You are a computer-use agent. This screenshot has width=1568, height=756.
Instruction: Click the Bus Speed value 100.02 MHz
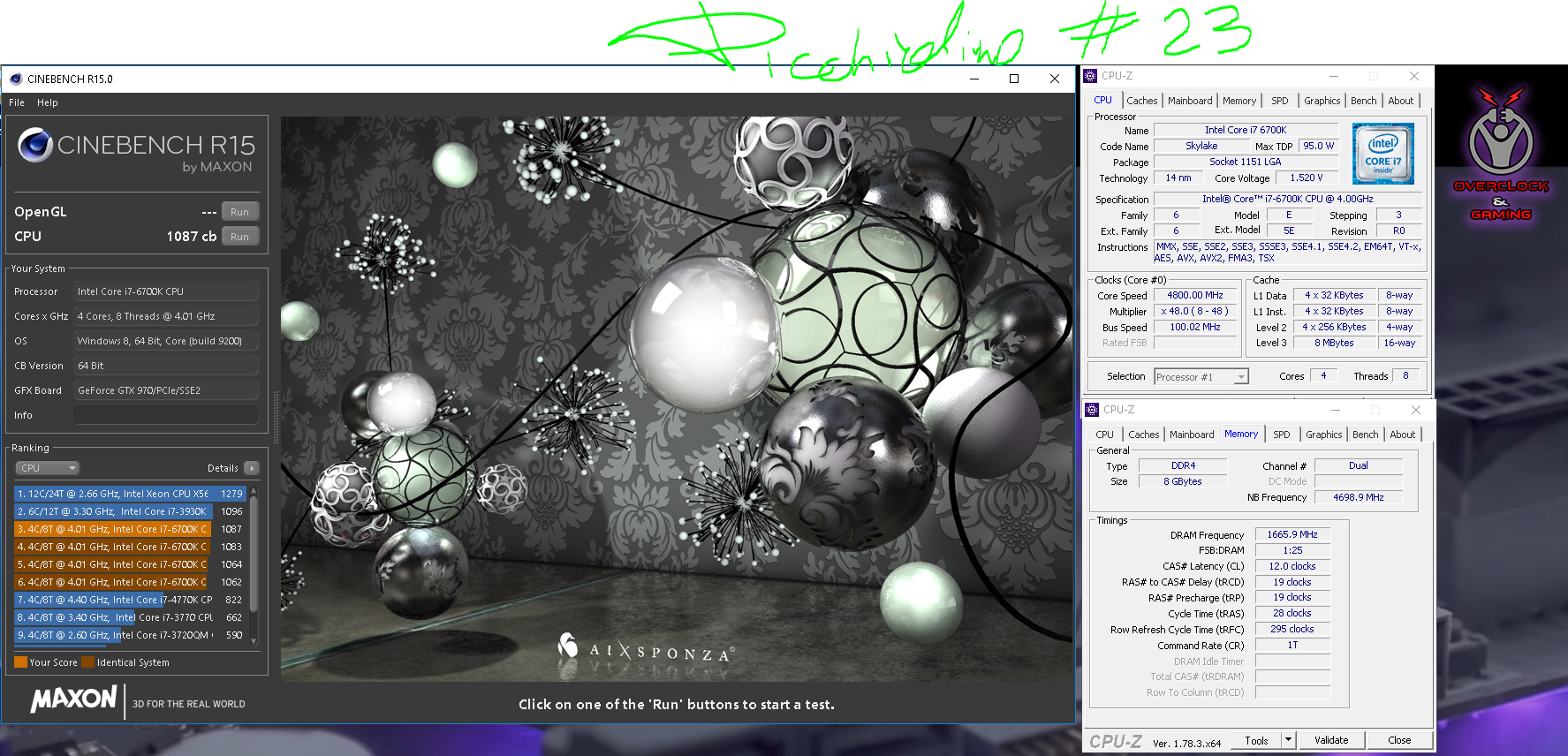click(1194, 328)
